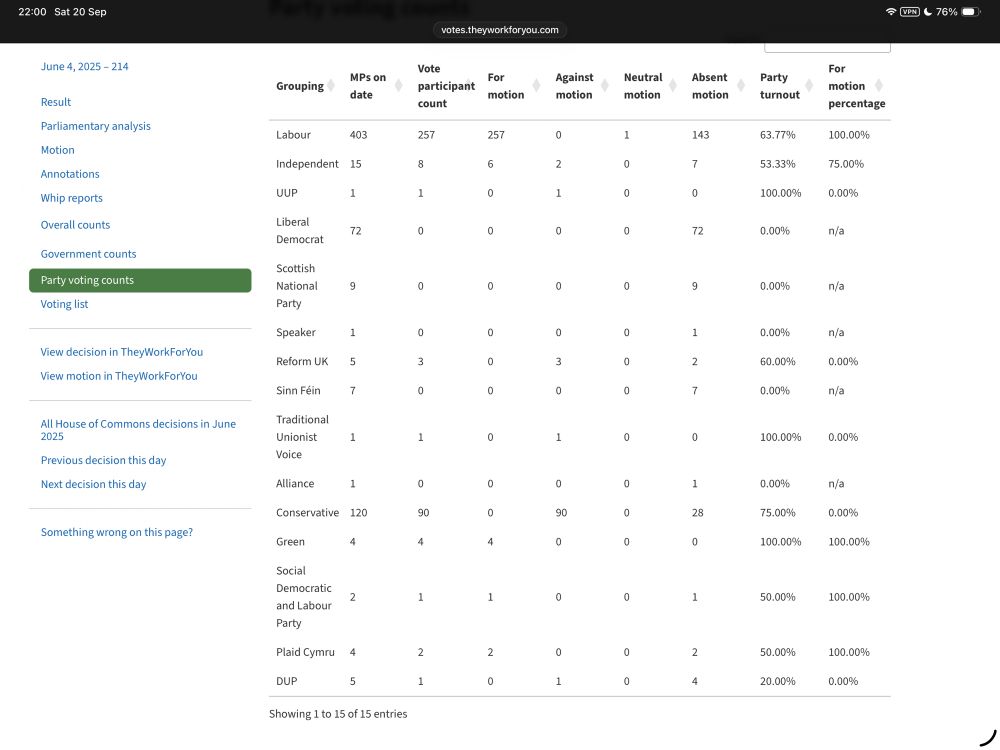Sort table by Grouping column arrows
The height and width of the screenshot is (750, 1000).
click(x=331, y=85)
